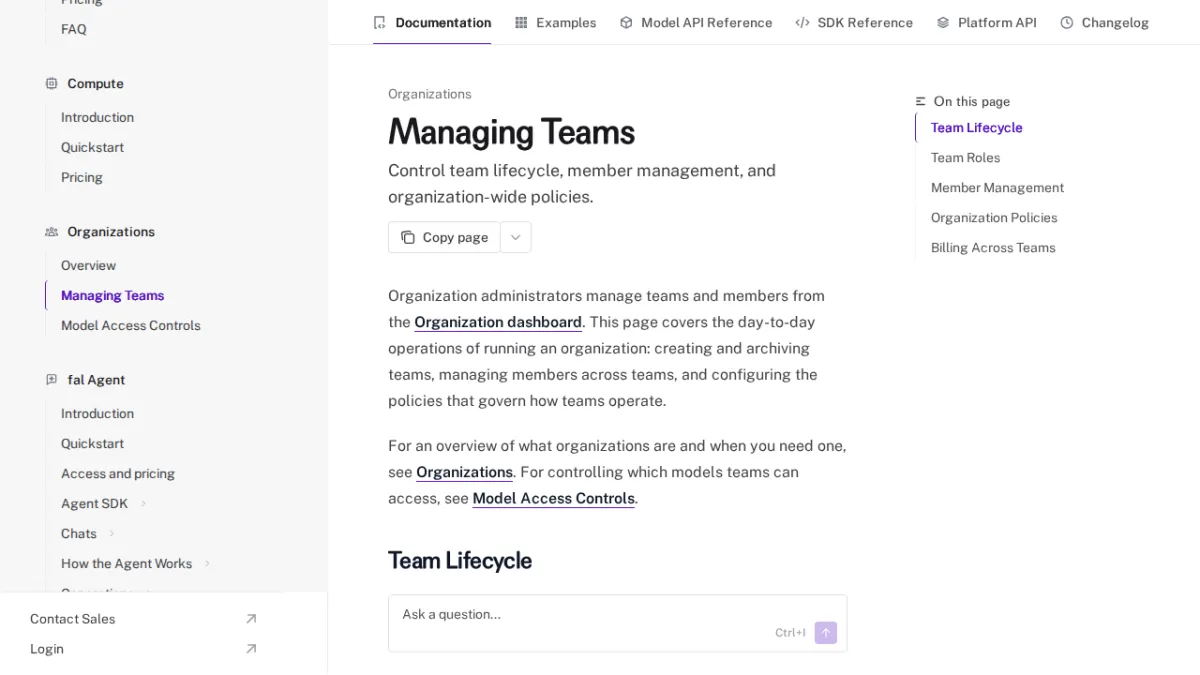Click the fal Agent section chat icon
The image size is (1200, 675).
click(x=51, y=379)
